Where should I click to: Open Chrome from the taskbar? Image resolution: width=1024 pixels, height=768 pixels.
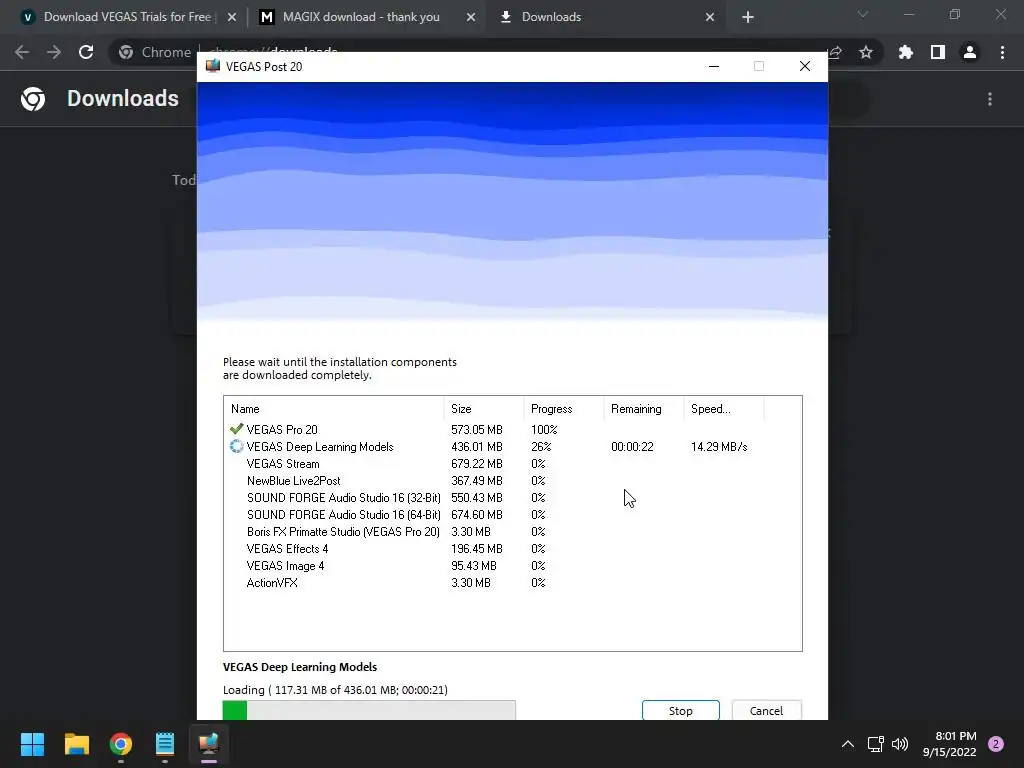click(x=121, y=744)
